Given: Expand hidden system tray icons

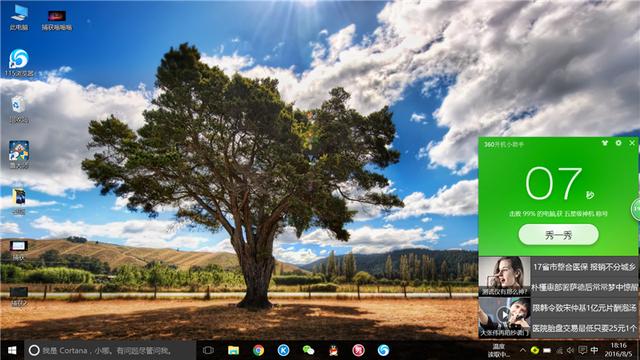Looking at the screenshot, I should tap(523, 350).
